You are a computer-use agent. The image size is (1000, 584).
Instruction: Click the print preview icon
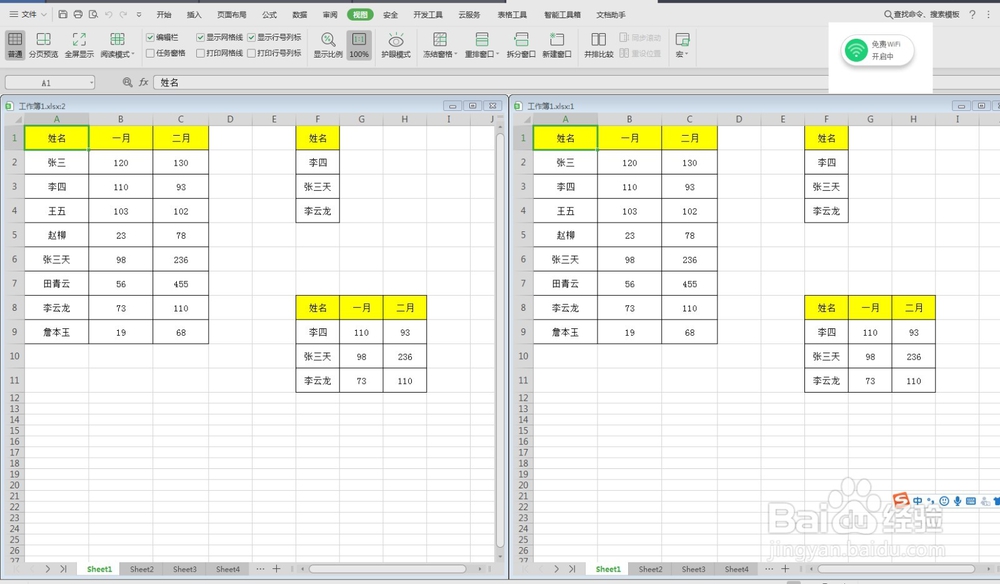coord(93,14)
